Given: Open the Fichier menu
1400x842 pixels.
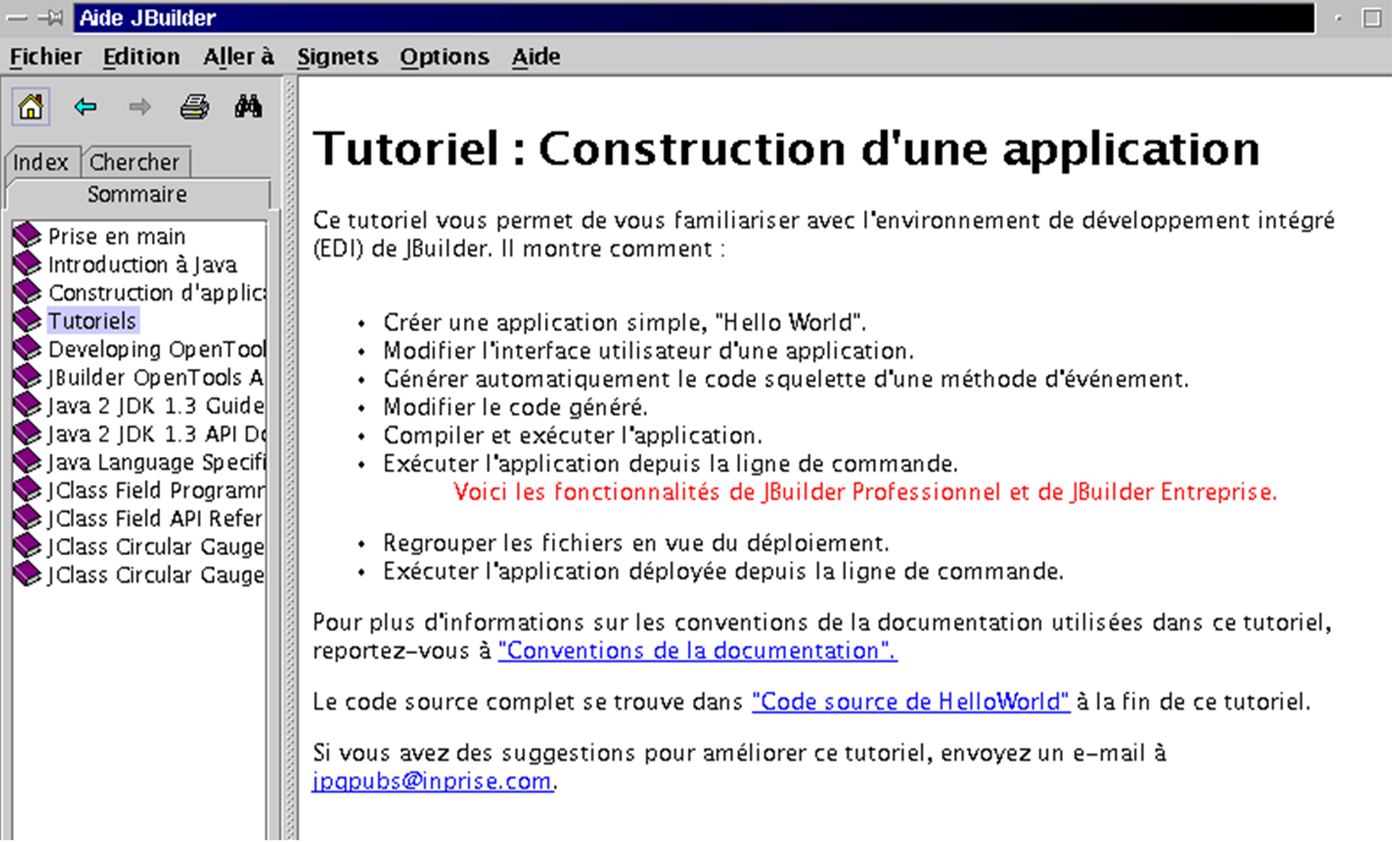Looking at the screenshot, I should click(x=46, y=57).
